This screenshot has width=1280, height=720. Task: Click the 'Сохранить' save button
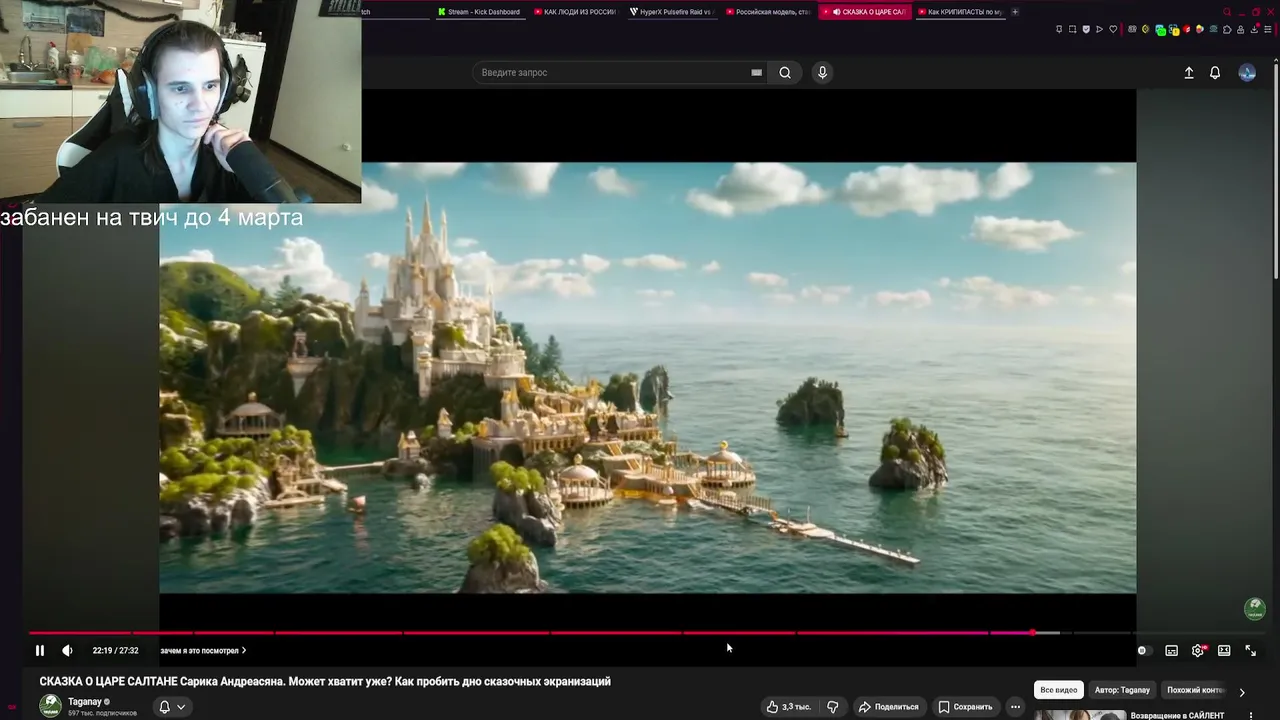[965, 707]
